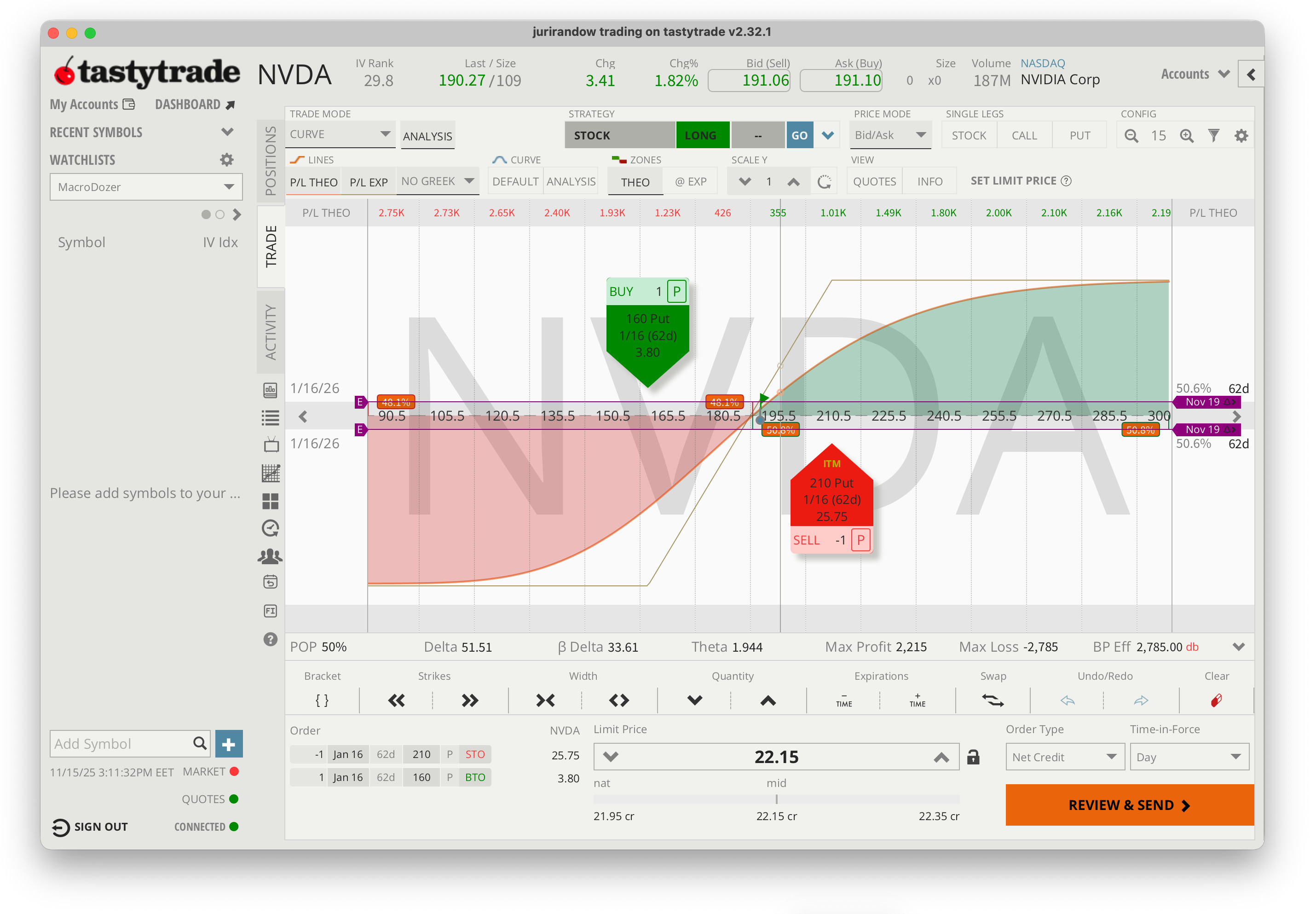Click the Scale Y reset refresh icon
1316x914 pixels.
pos(824,182)
